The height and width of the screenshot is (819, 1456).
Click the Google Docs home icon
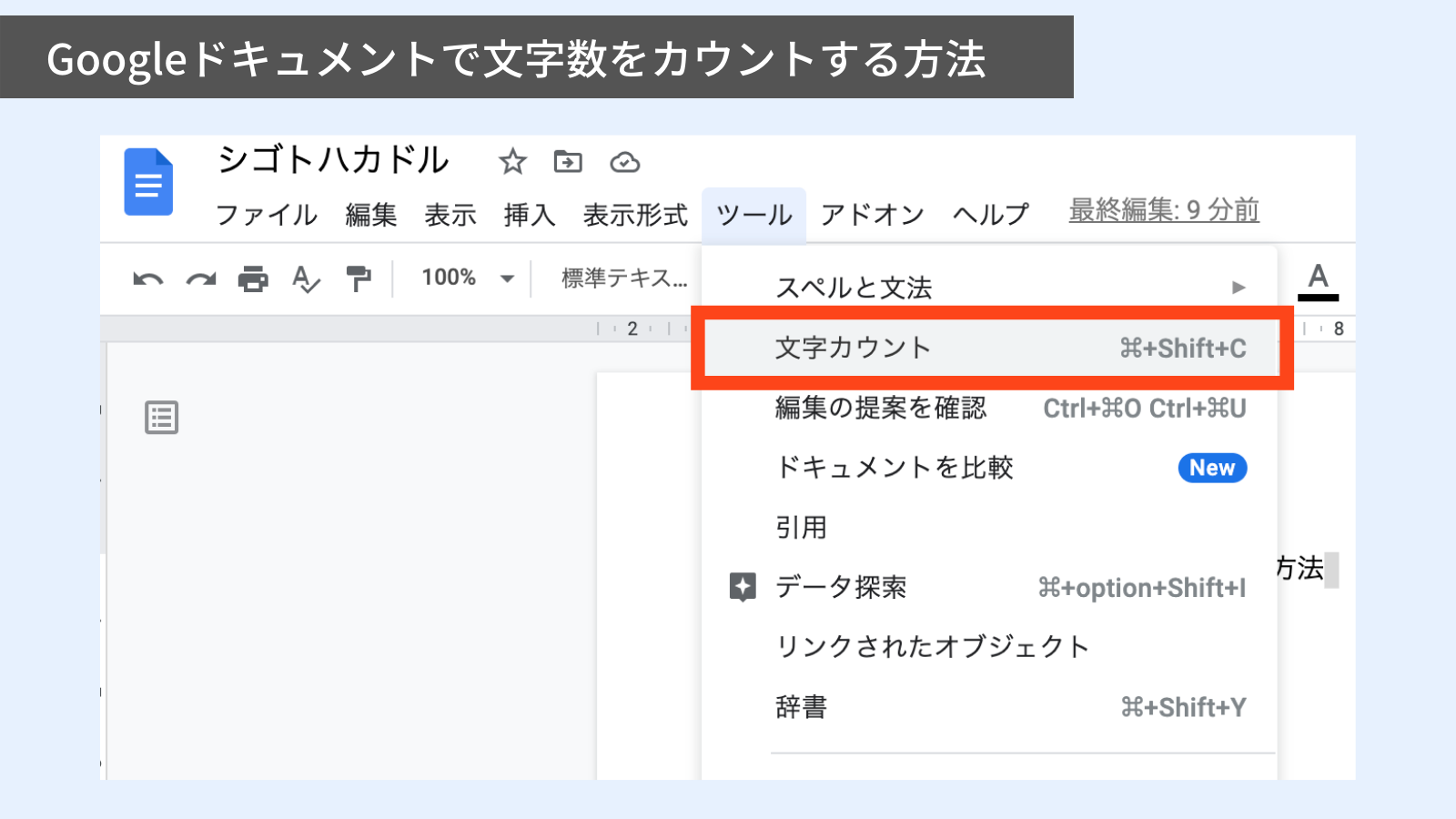pyautogui.click(x=148, y=182)
